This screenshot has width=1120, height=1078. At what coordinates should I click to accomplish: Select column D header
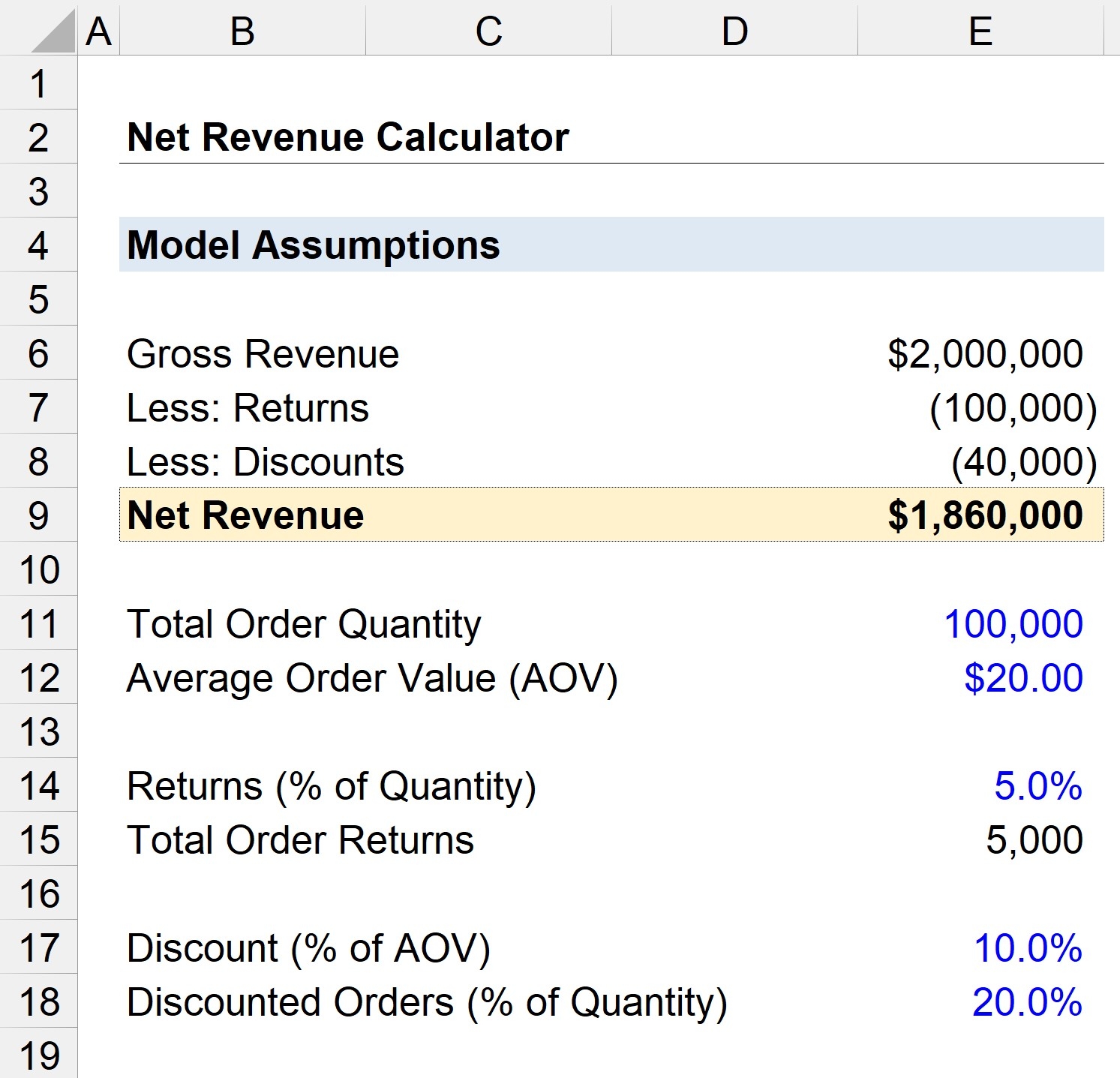[734, 32]
